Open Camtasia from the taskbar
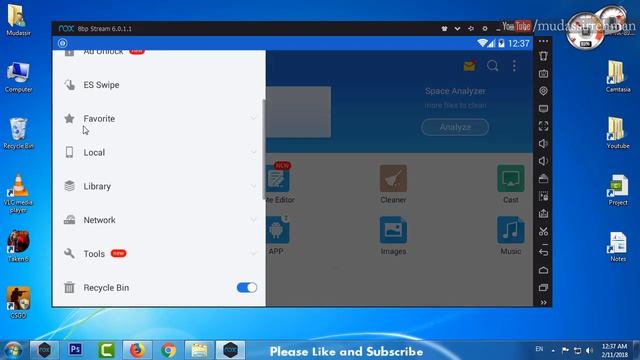The height and width of the screenshot is (360, 640). click(107, 350)
